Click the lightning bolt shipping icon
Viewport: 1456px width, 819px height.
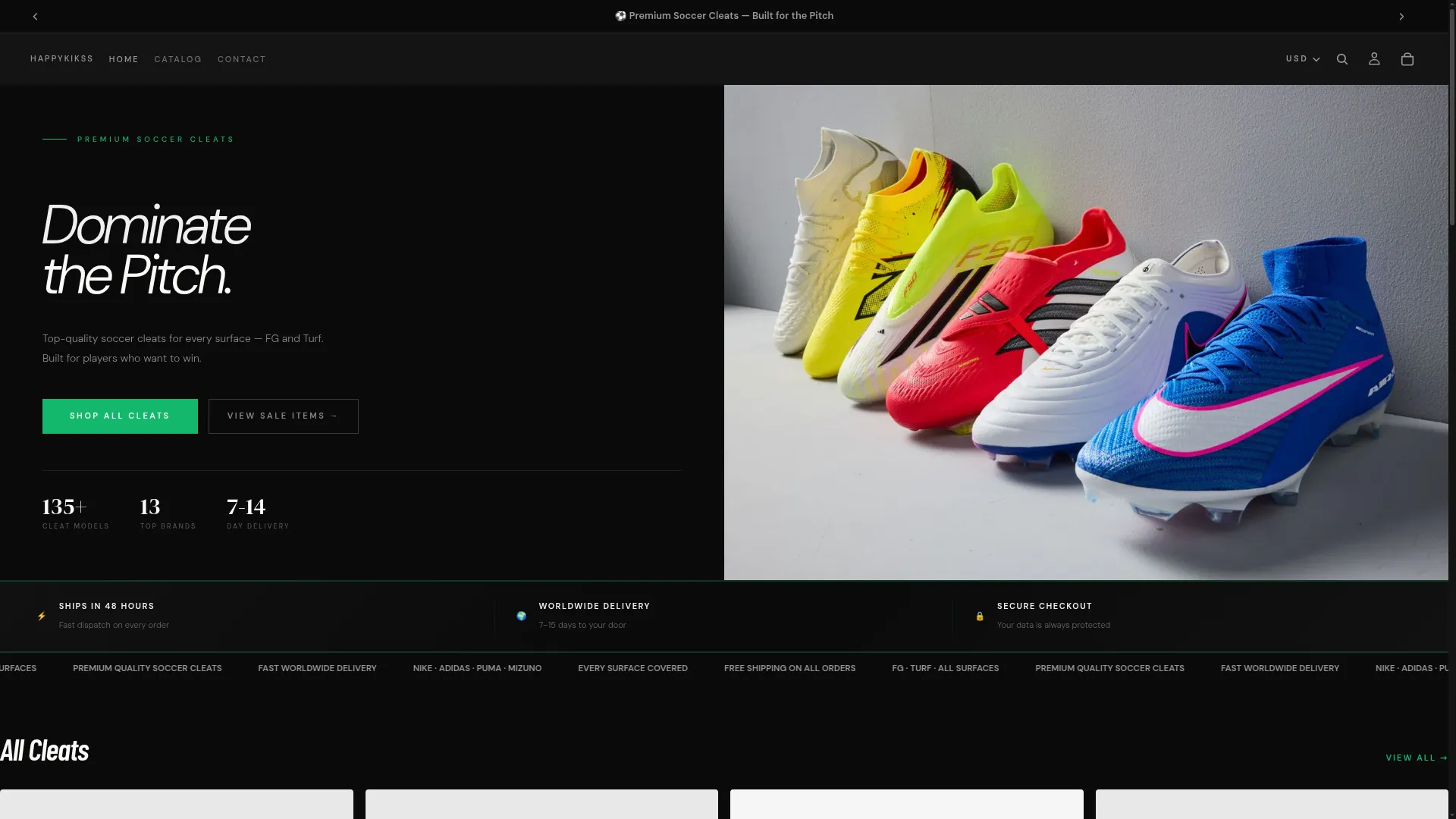tap(42, 616)
